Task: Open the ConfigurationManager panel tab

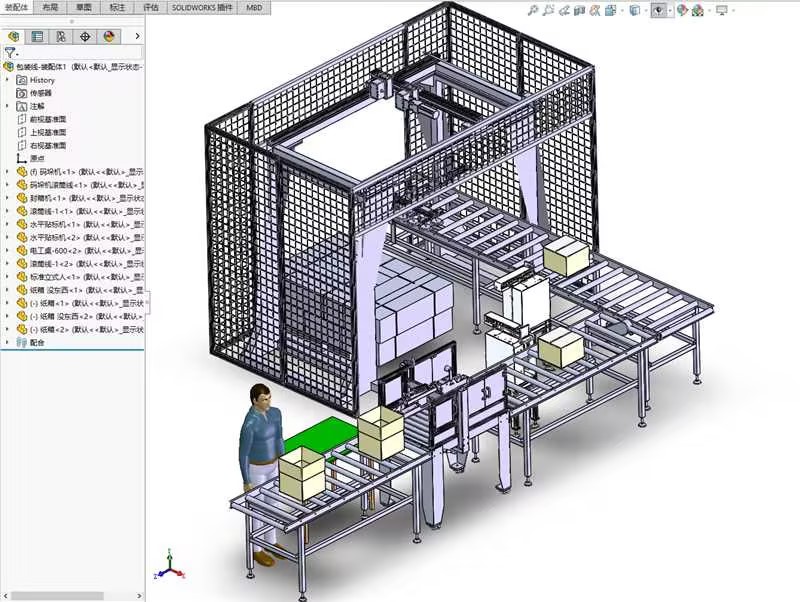Action: (61, 37)
